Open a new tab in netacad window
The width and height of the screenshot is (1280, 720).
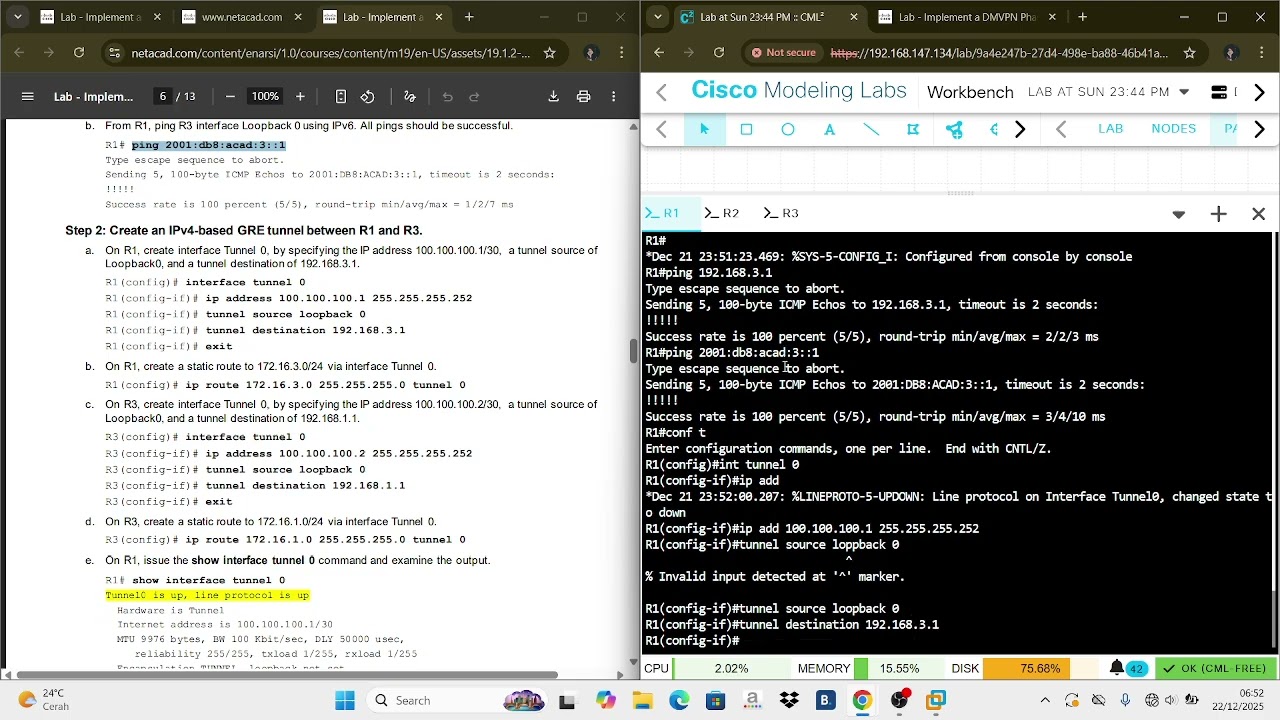coord(469,17)
